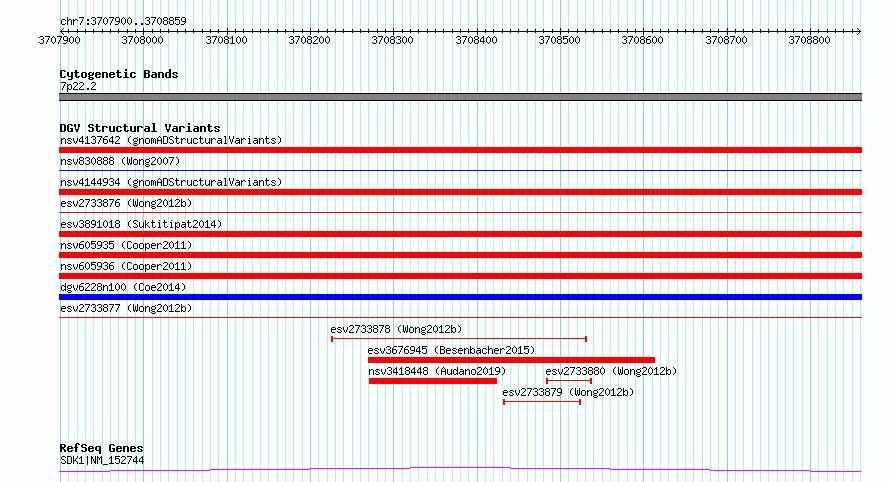Viewport: 890px width, 482px height.
Task: Select the esv2733878 (Wong2012b) label
Action: click(x=396, y=329)
